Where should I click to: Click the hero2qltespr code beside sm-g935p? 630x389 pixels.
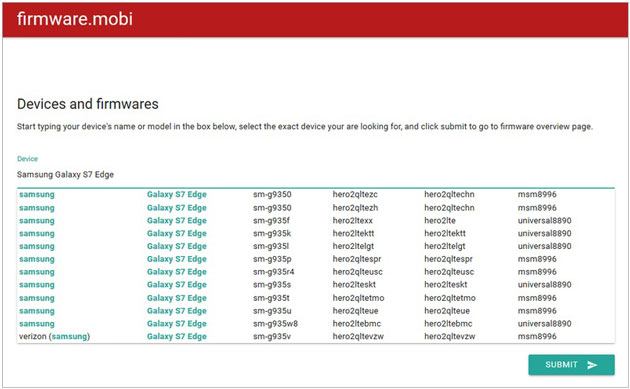click(x=357, y=259)
